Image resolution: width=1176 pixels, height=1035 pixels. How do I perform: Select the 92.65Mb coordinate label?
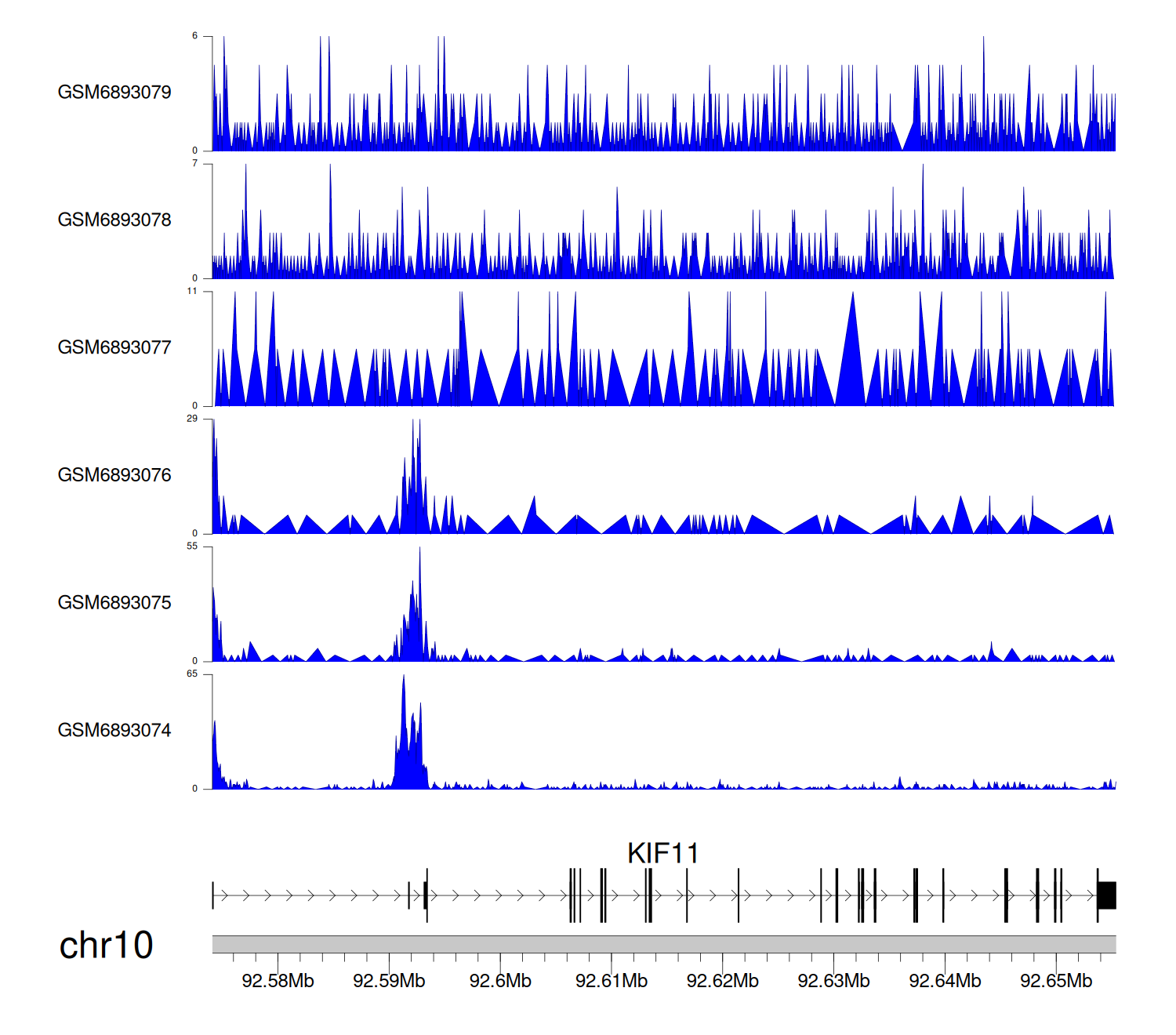[x=1056, y=981]
